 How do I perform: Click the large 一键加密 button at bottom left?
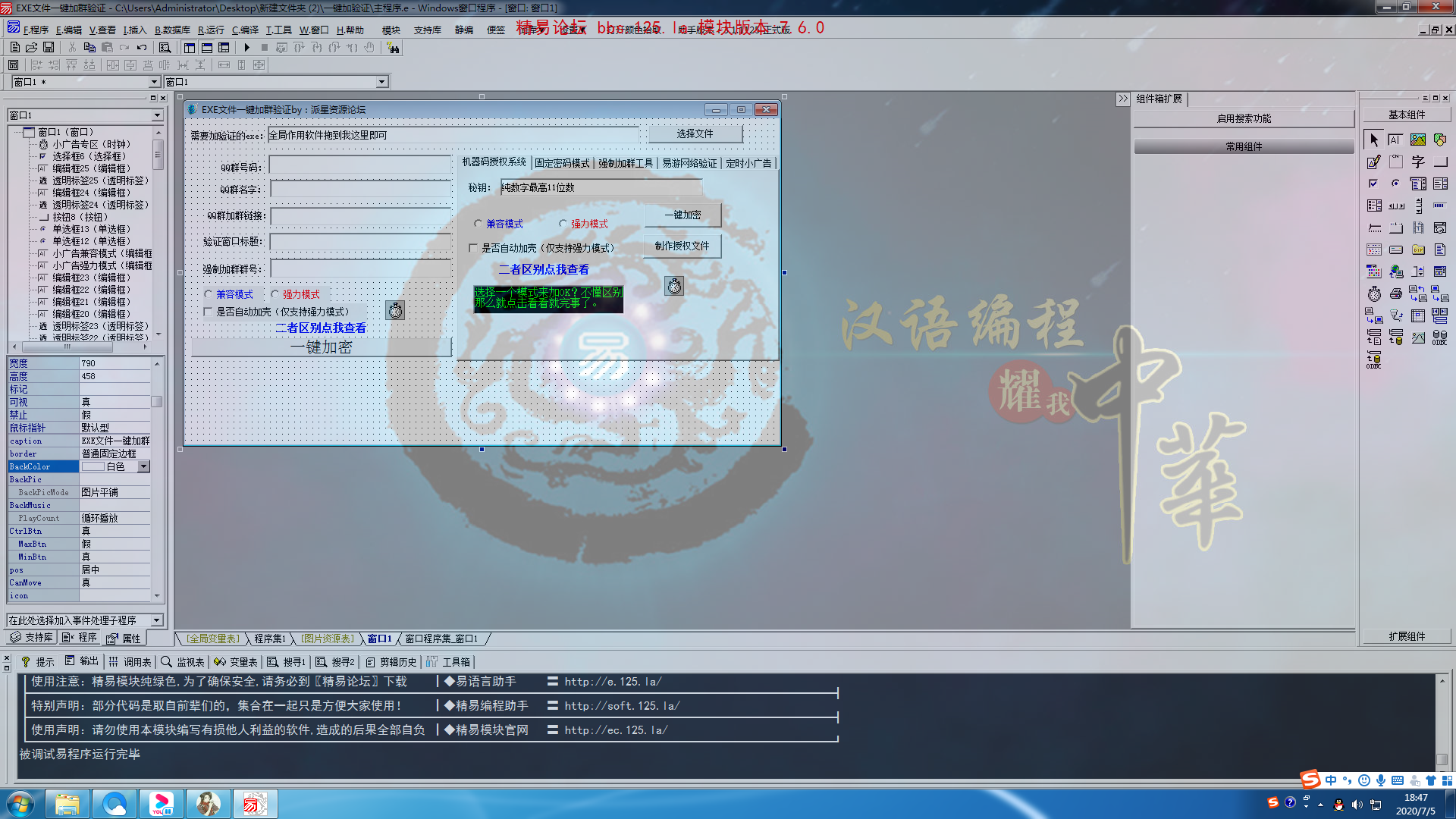(322, 347)
